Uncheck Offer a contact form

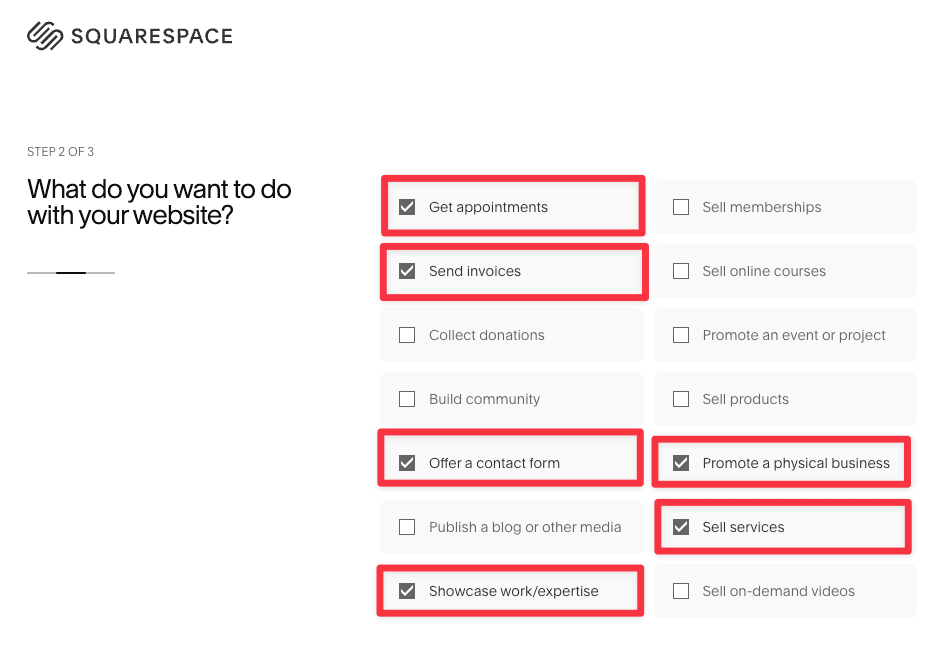[406, 462]
